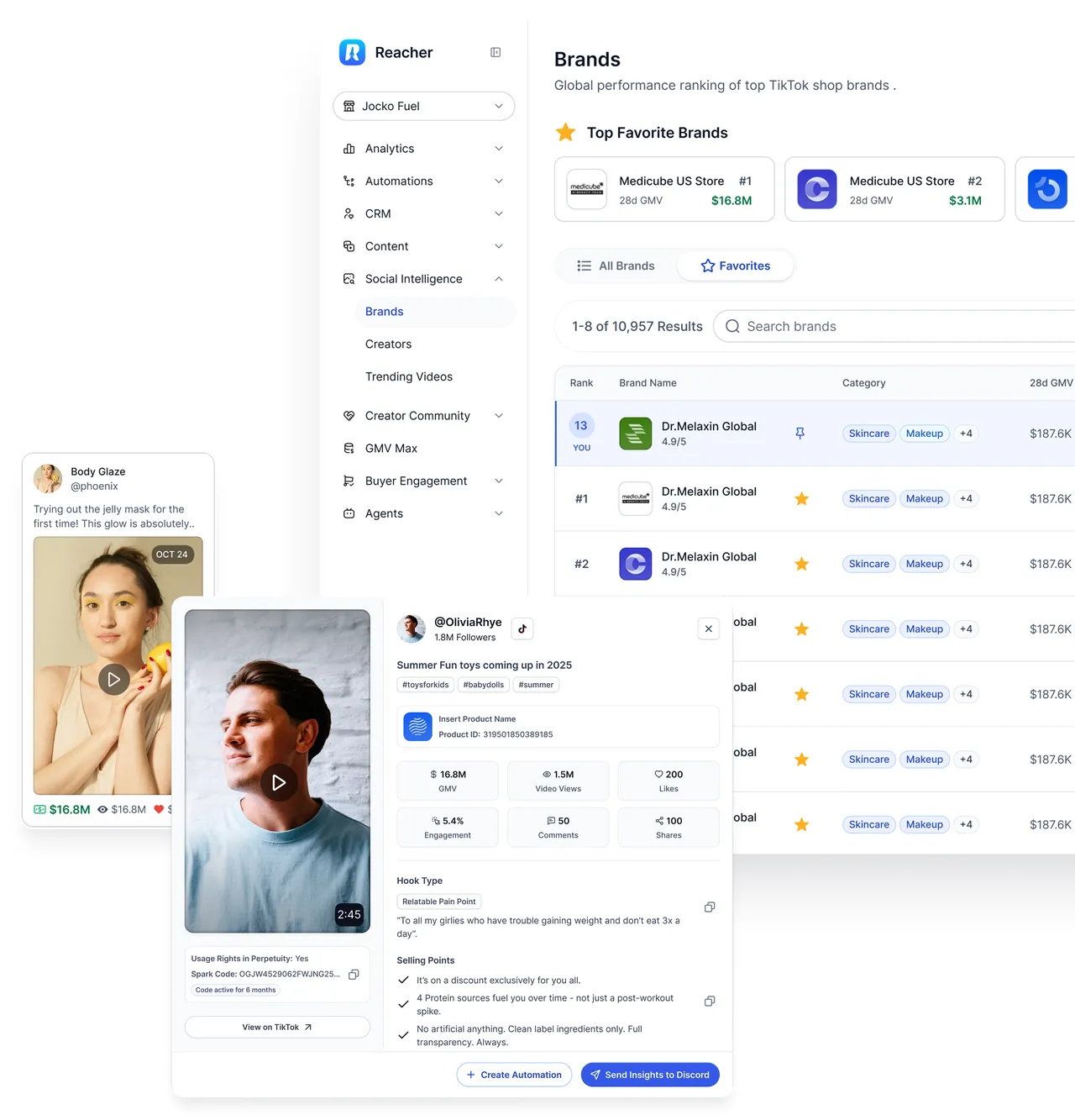Switch to the Favorites tab
This screenshot has height=1120, width=1075.
(x=736, y=266)
